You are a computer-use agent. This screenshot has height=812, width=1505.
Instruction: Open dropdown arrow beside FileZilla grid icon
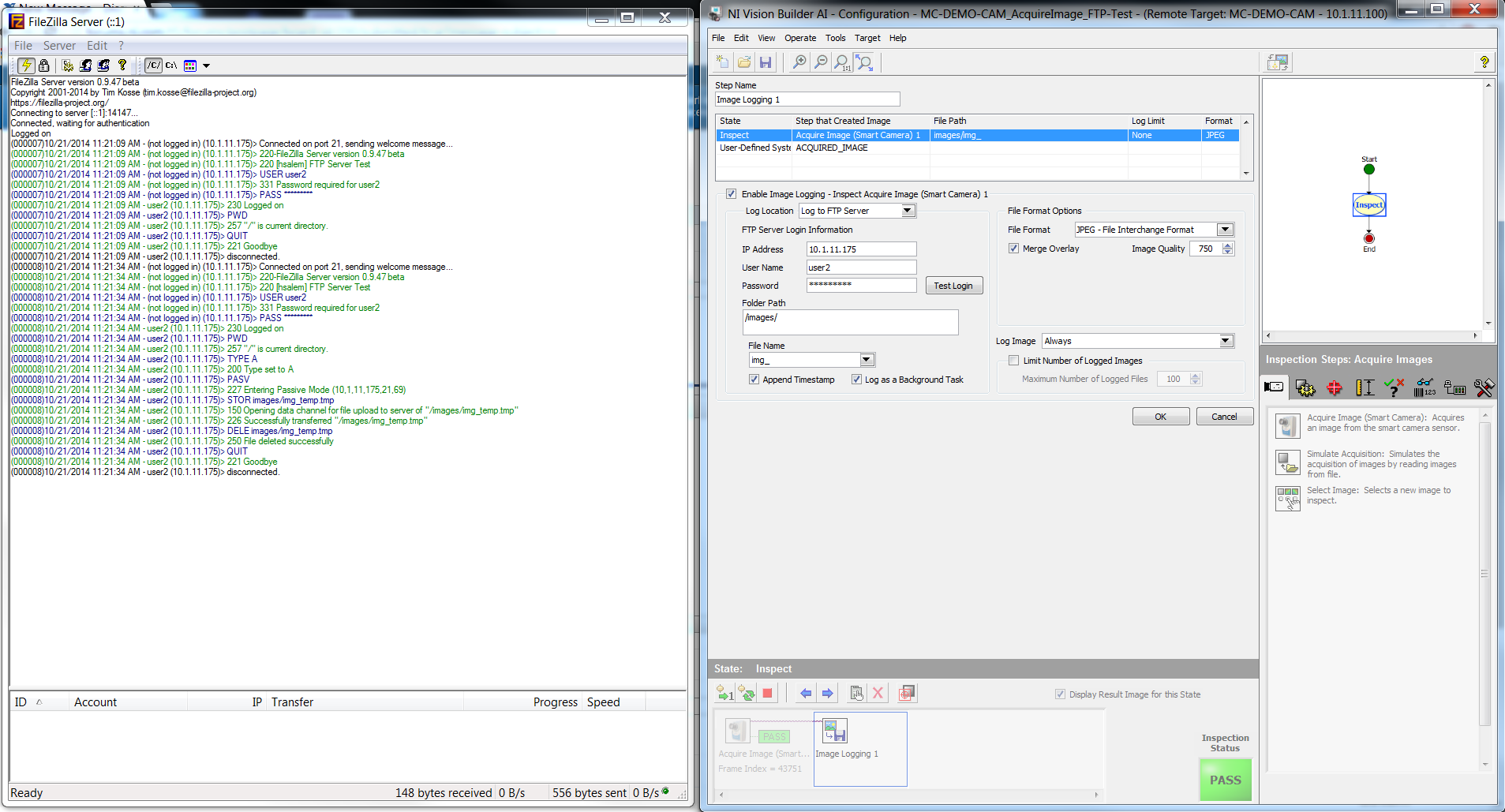tap(207, 65)
